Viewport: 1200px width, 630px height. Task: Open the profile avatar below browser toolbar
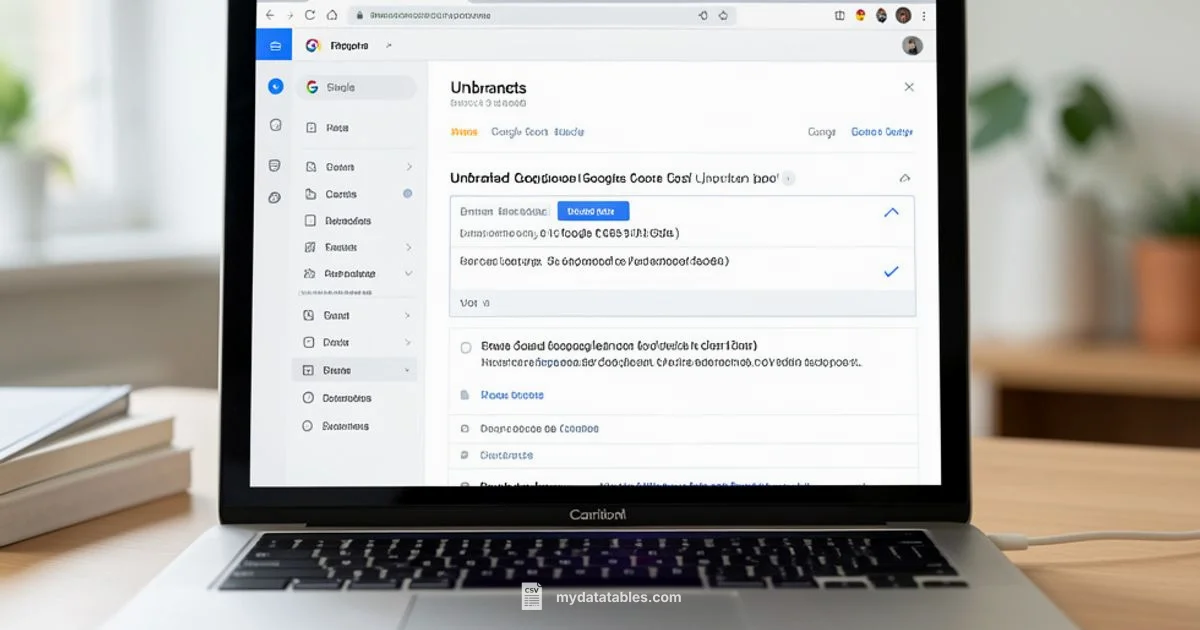coord(911,46)
